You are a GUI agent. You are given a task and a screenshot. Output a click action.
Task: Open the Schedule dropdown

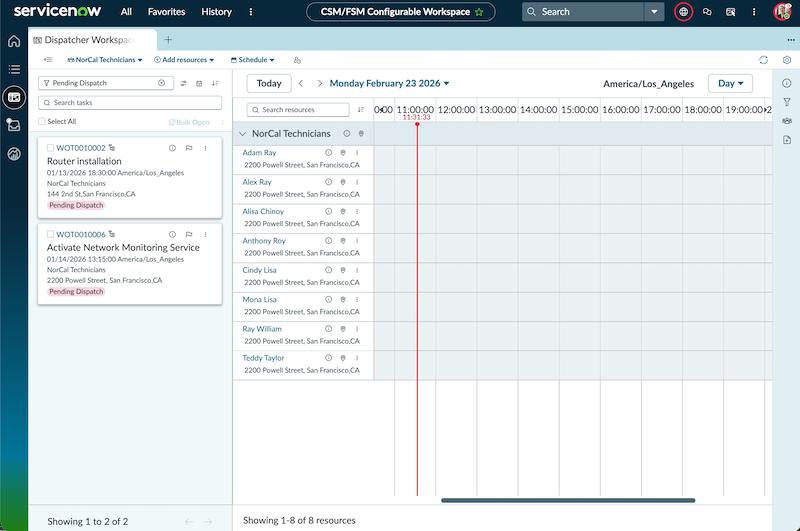[x=253, y=60]
